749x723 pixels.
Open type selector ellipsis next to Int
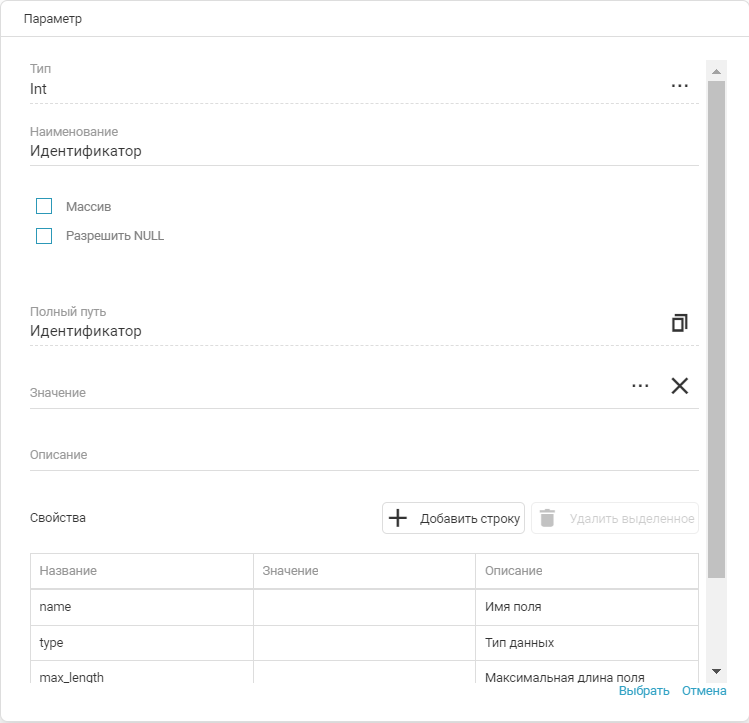(679, 87)
